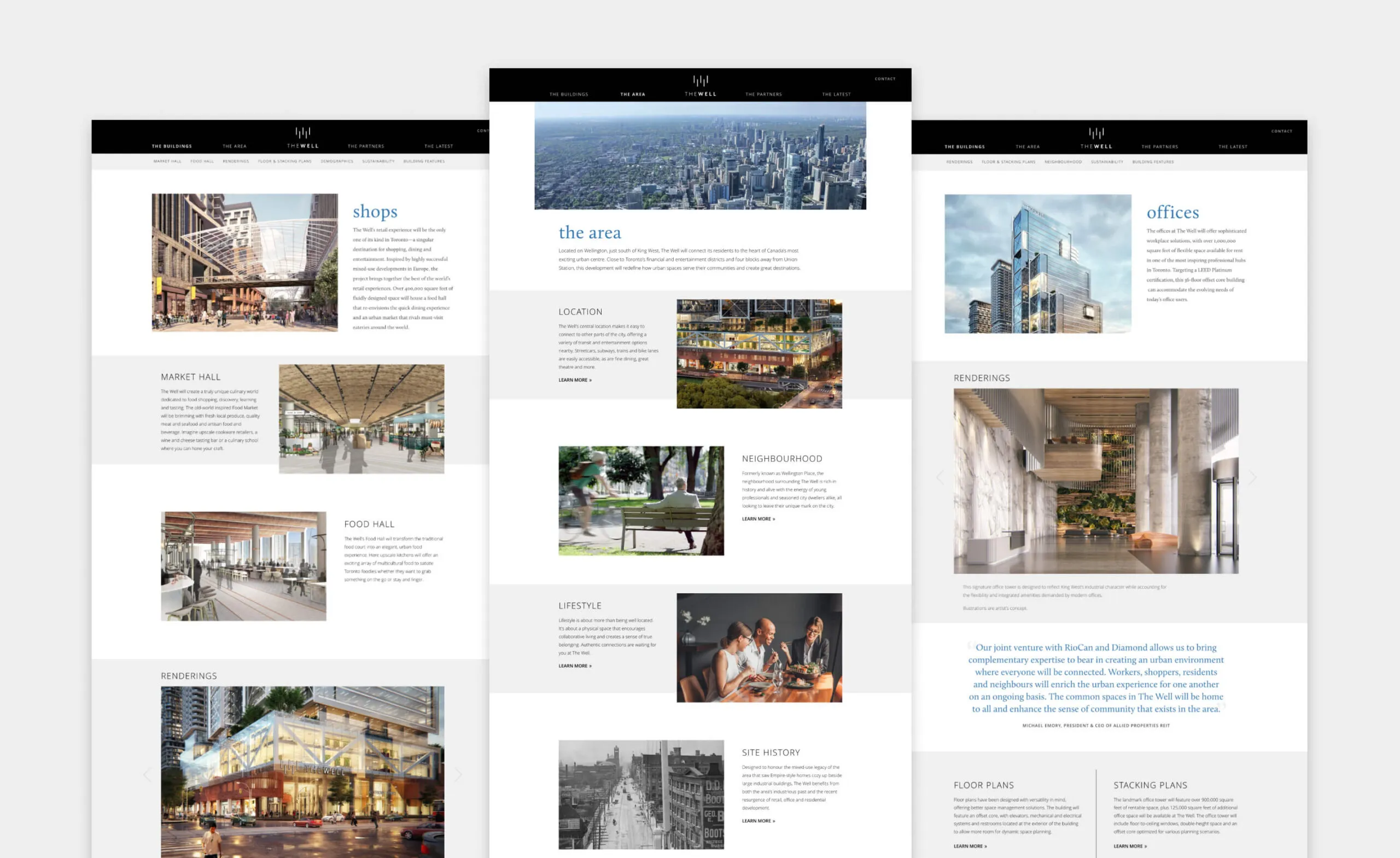Click Learn More under Neighbourhood
The width and height of the screenshot is (1400, 858).
tap(758, 519)
